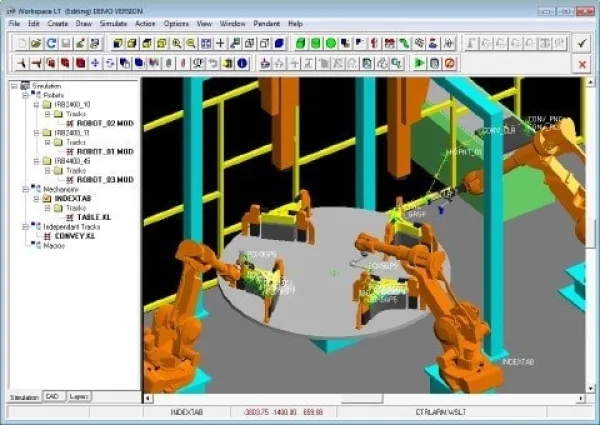This screenshot has height=425, width=600.
Task: Collapse the Simulation root node
Action: pyautogui.click(x=14, y=86)
